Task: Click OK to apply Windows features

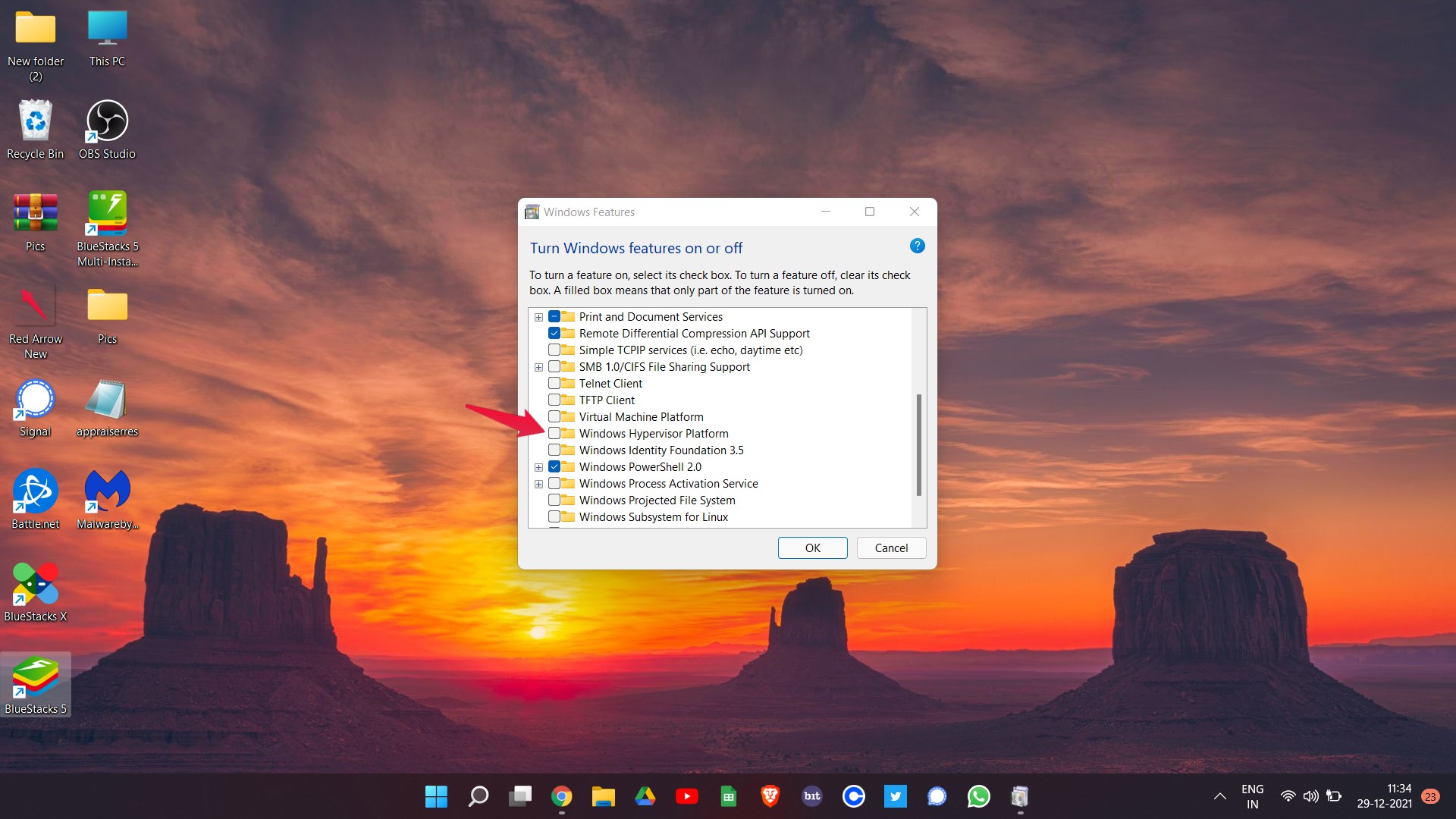Action: (x=812, y=547)
